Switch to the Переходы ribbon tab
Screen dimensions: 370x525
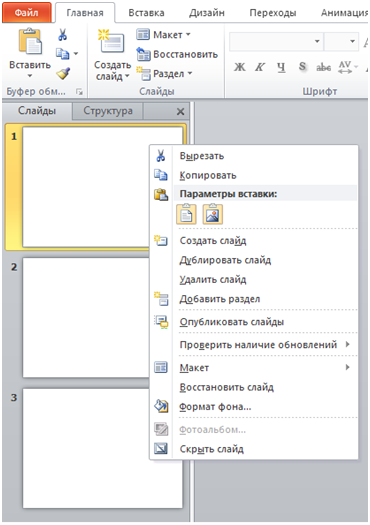pyautogui.click(x=273, y=13)
